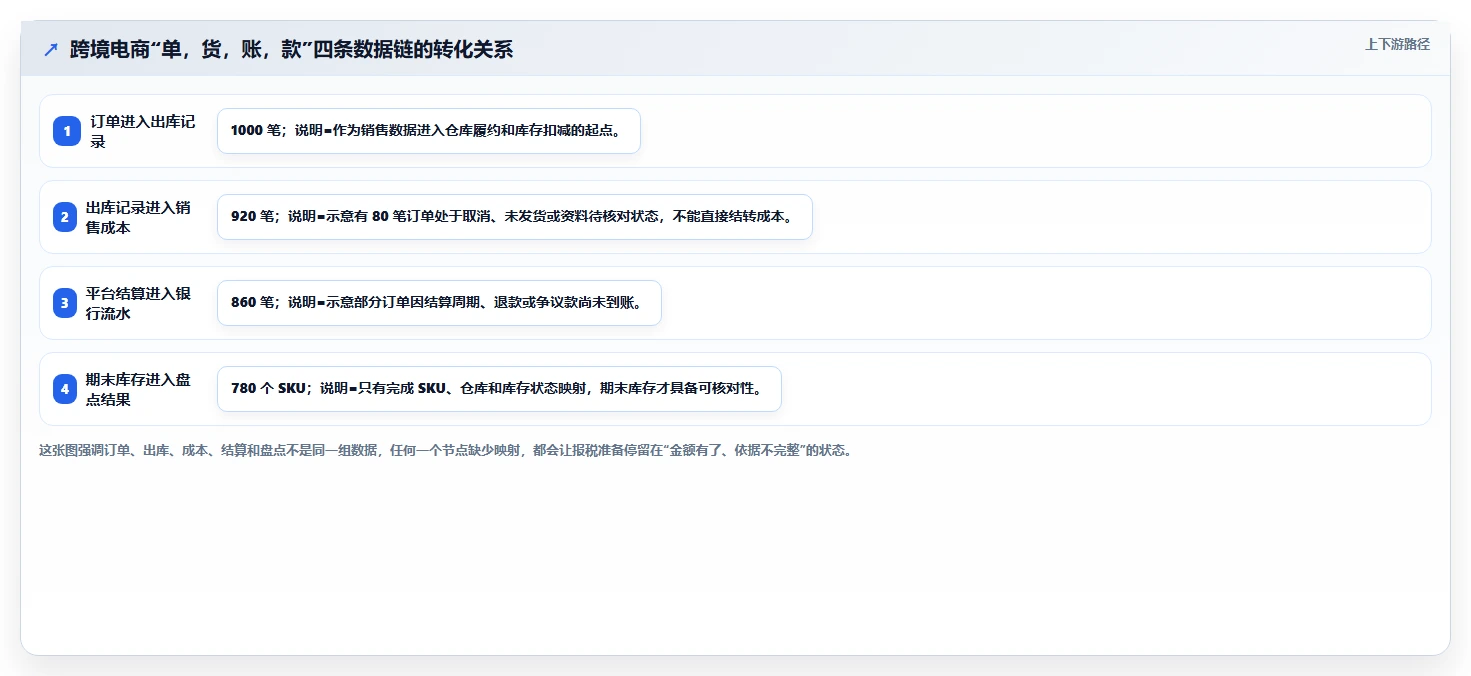
Task: Click the 1000 笔 description box
Action: pos(429,131)
